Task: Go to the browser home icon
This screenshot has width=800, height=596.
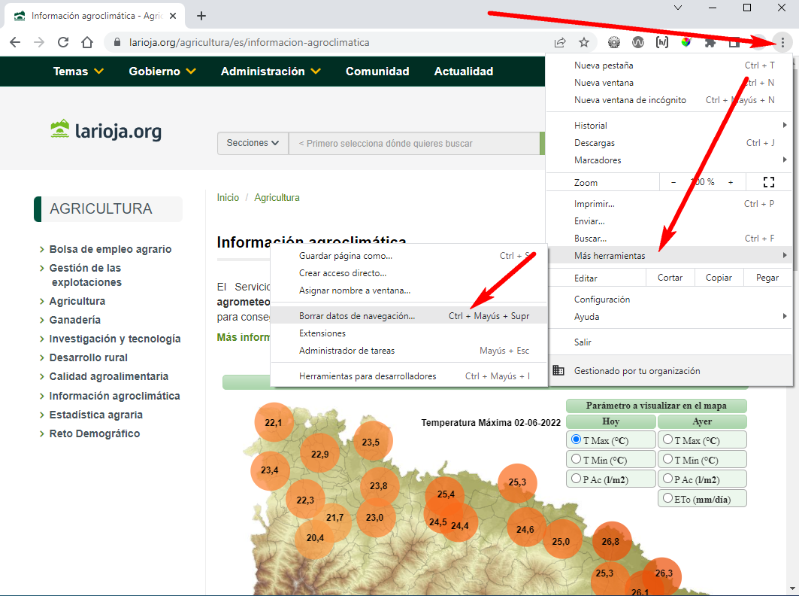Action: (x=87, y=42)
